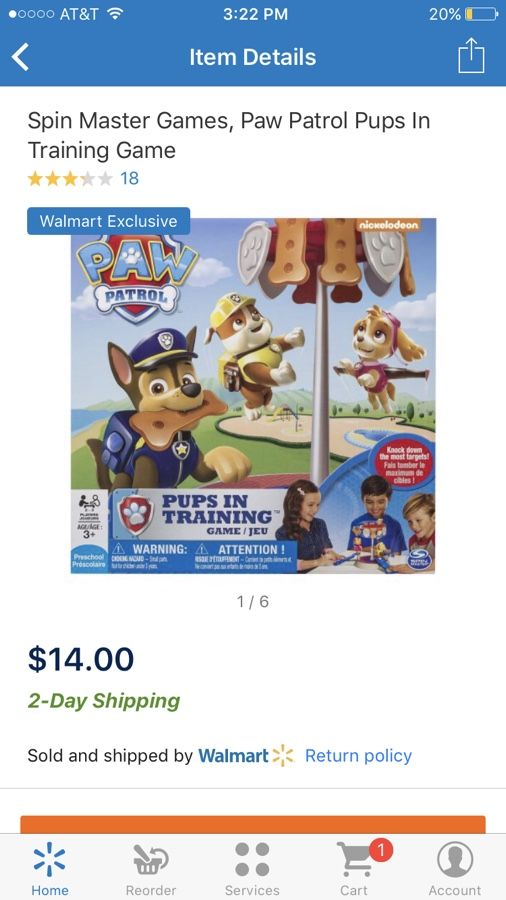Click the Return policy link
The image size is (506, 900).
coord(358,756)
